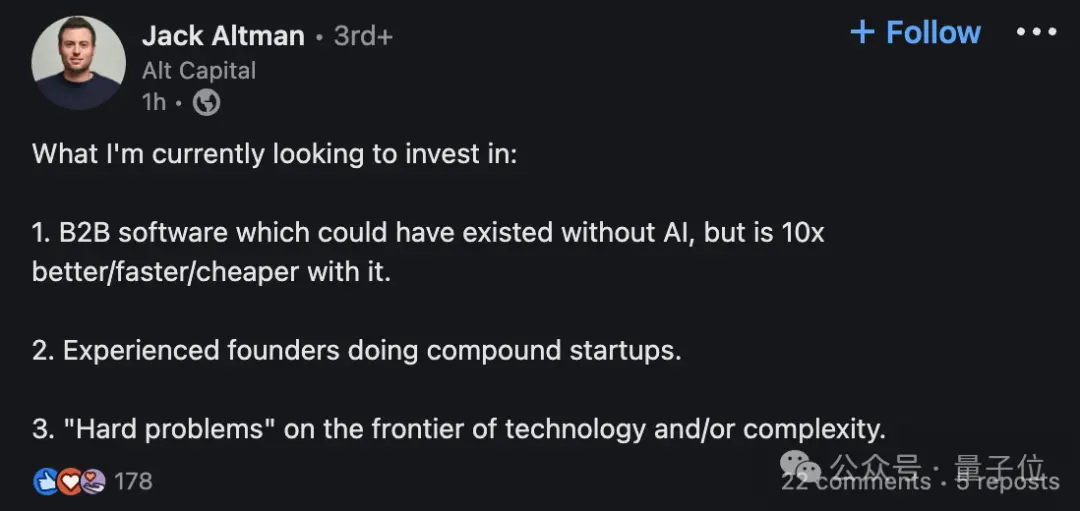Click the "Experienced founders doing compound startups" line
The image size is (1080, 511).
(357, 351)
